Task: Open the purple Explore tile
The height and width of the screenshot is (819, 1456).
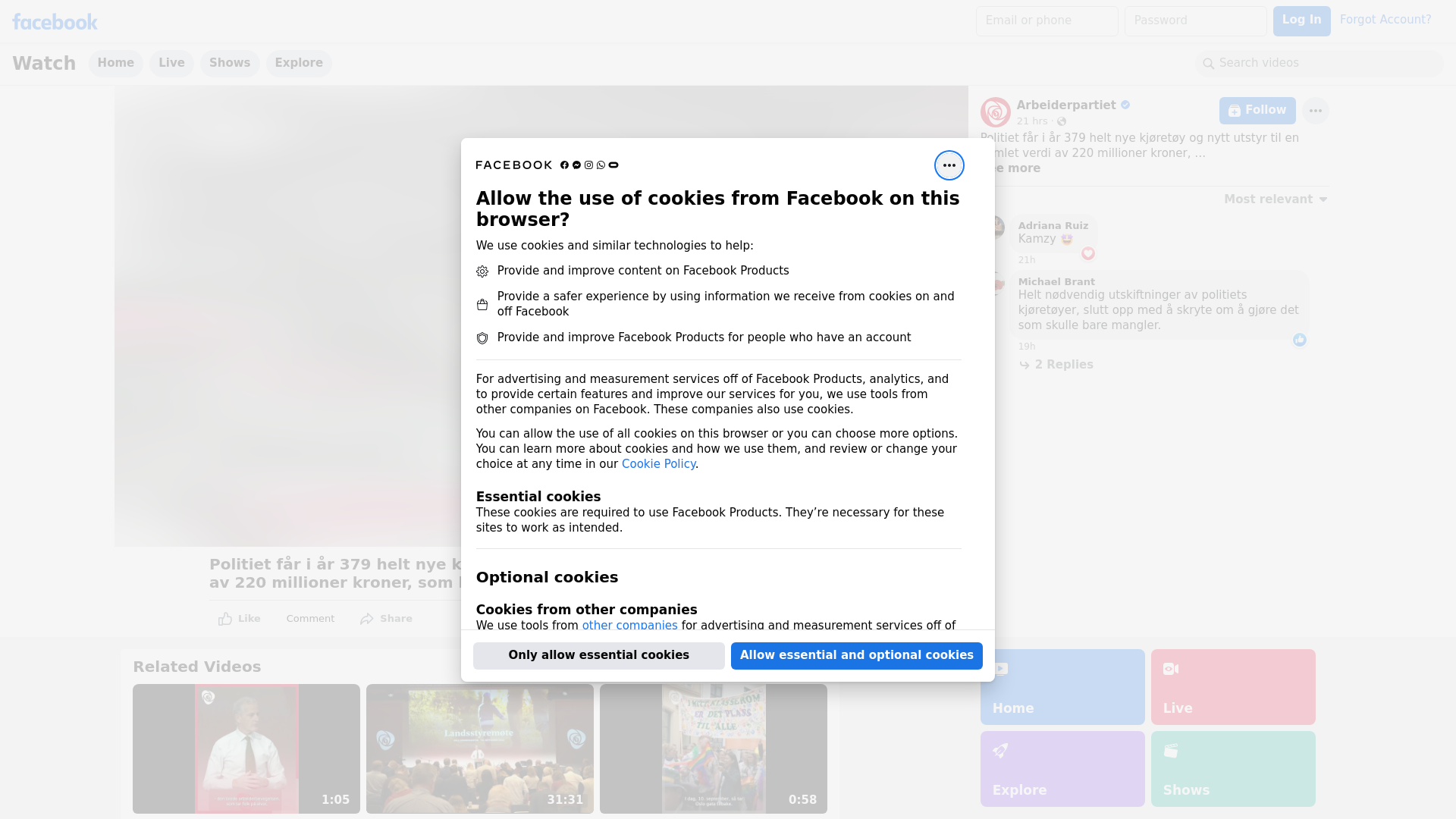Action: 1062,769
